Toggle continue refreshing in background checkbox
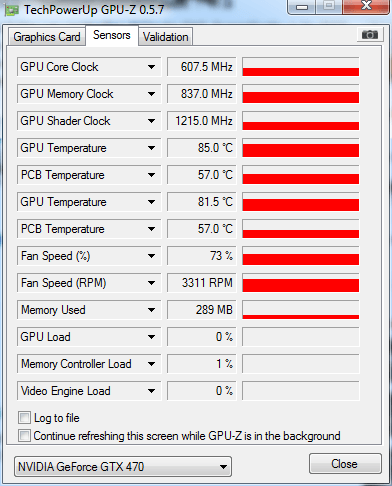Image resolution: width=392 pixels, height=486 pixels. (x=24, y=436)
